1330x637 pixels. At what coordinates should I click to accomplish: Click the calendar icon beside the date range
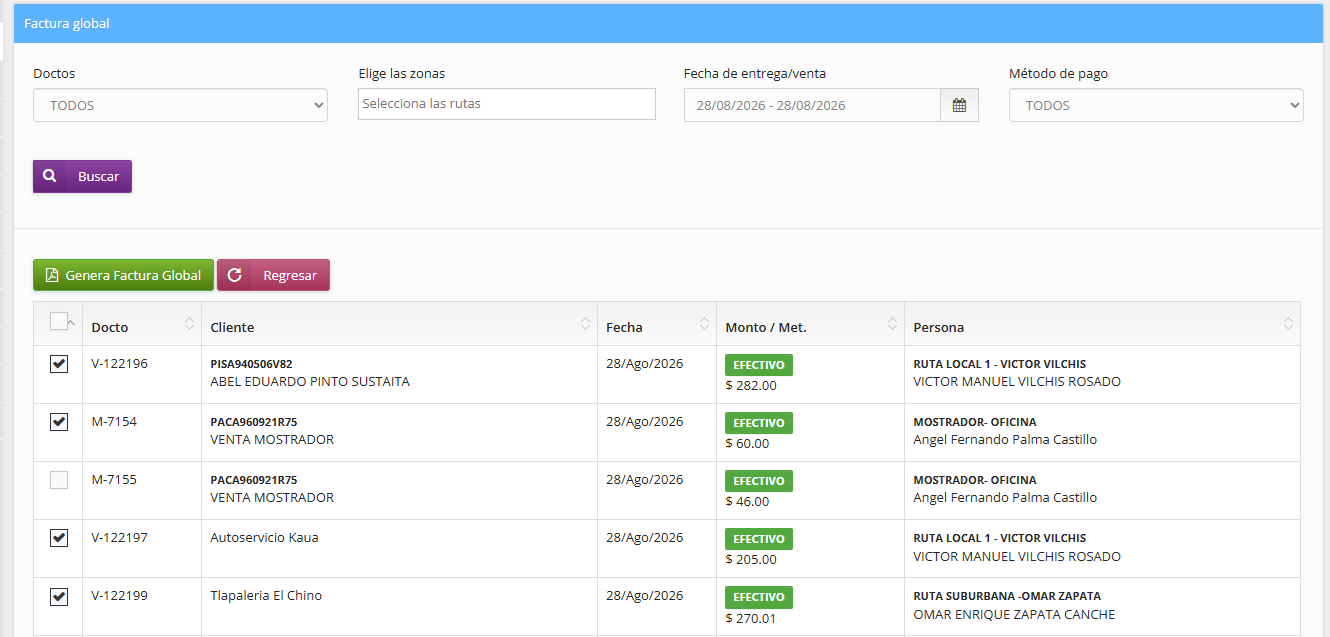tap(959, 105)
